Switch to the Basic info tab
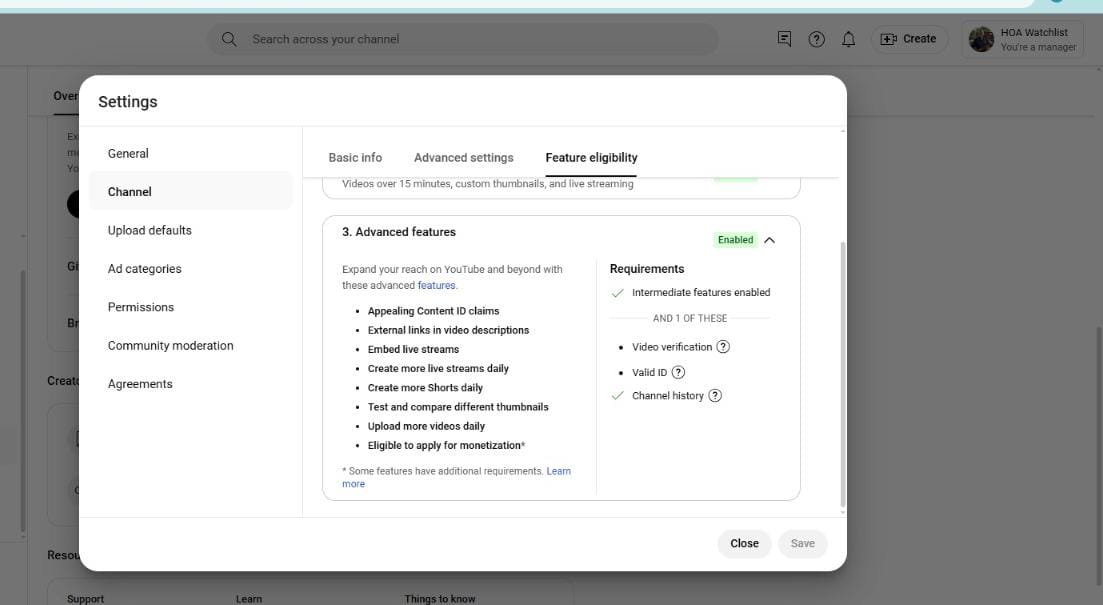Viewport: 1103px width, 605px height. pos(355,158)
